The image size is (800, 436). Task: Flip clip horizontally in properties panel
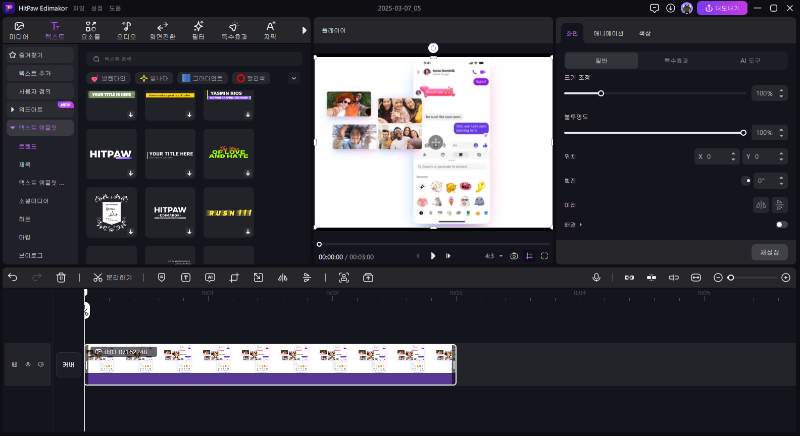pos(761,205)
